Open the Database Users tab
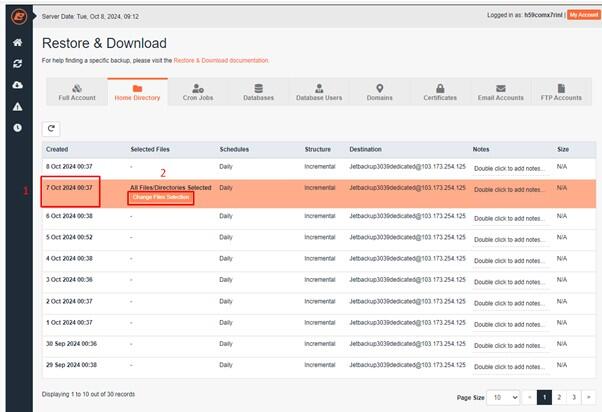This screenshot has width=602, height=412. coord(319,92)
